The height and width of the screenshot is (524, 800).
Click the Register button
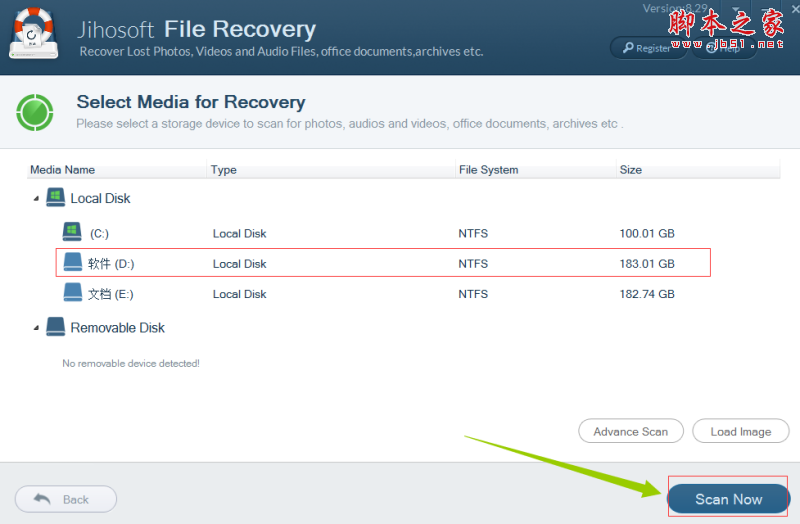[647, 48]
